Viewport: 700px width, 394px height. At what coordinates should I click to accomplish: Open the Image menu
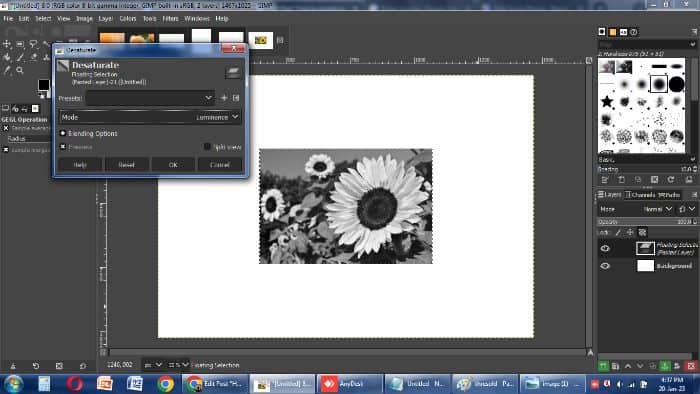[84, 19]
